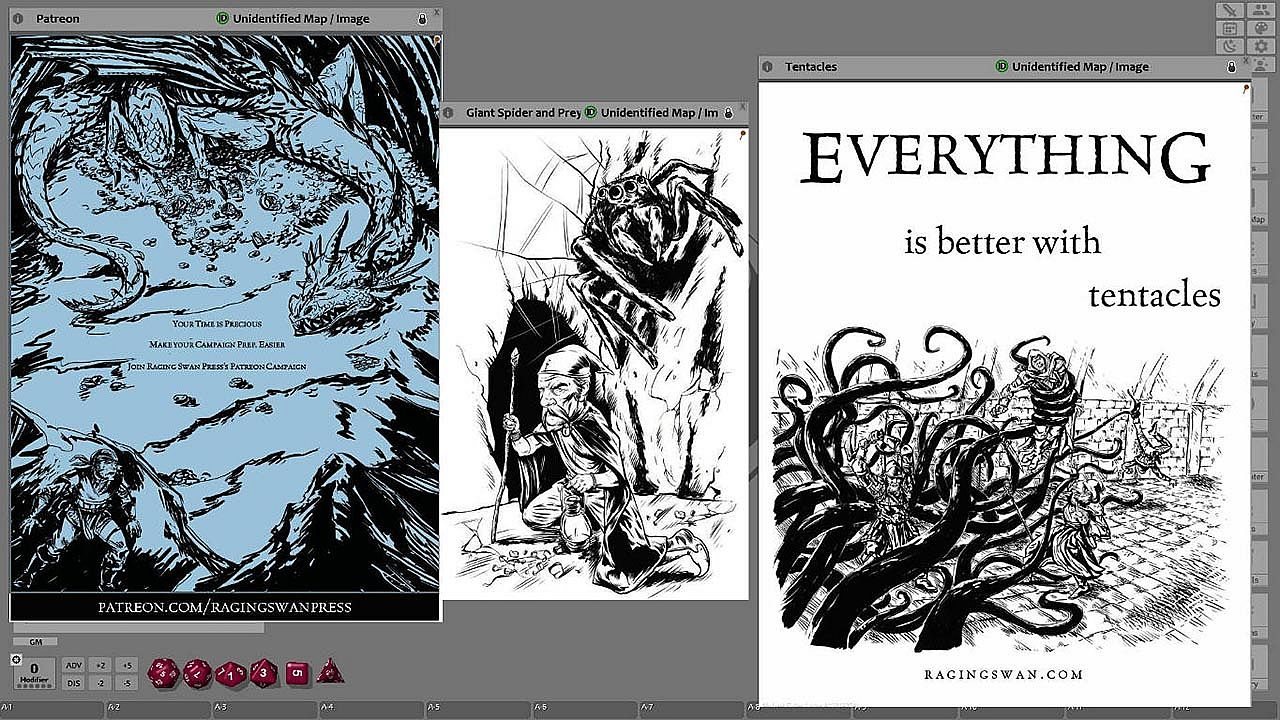
Task: Toggle the lock icon in the Patreon window
Action: pyautogui.click(x=423, y=19)
